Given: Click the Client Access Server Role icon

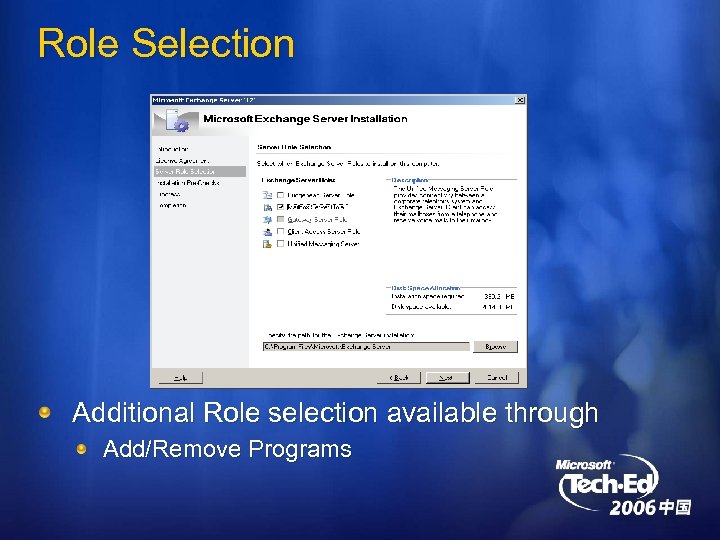Looking at the screenshot, I should coord(267,232).
